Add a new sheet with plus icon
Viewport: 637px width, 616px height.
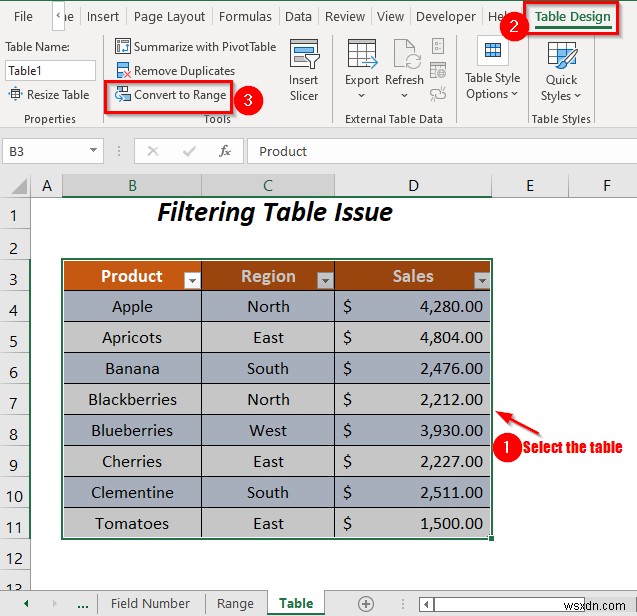[x=366, y=604]
